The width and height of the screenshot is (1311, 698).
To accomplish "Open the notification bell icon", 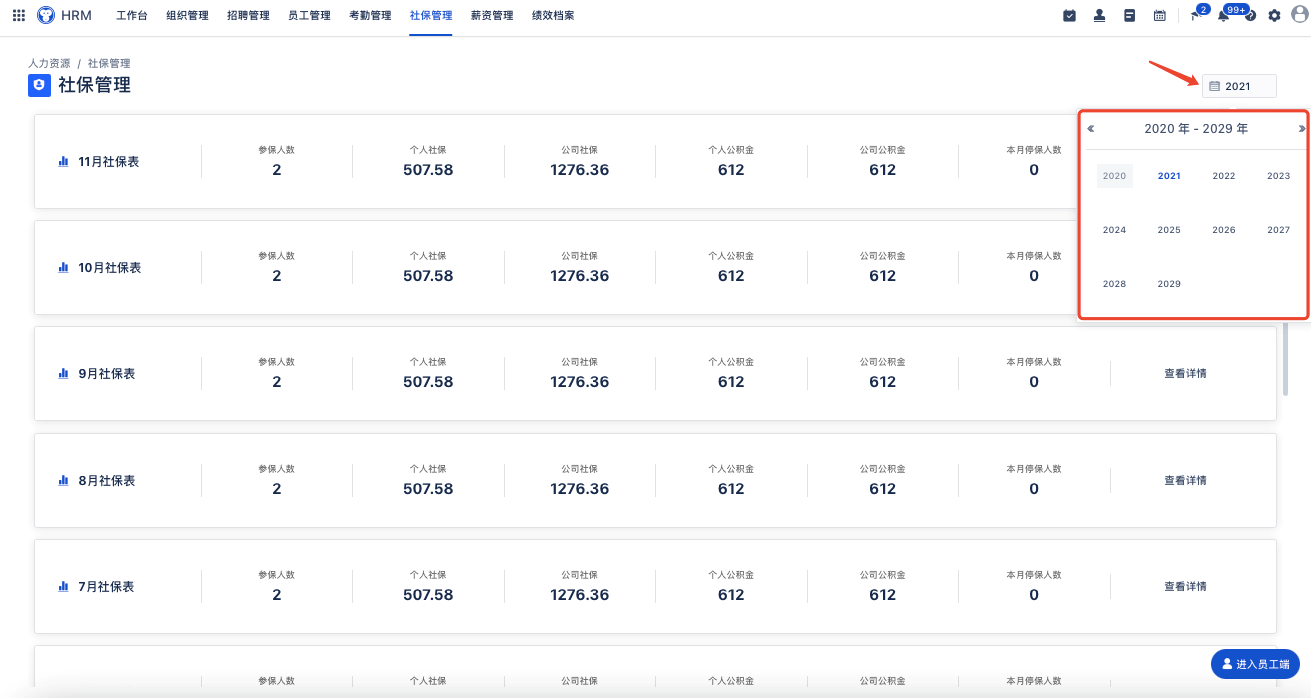I will (1222, 15).
